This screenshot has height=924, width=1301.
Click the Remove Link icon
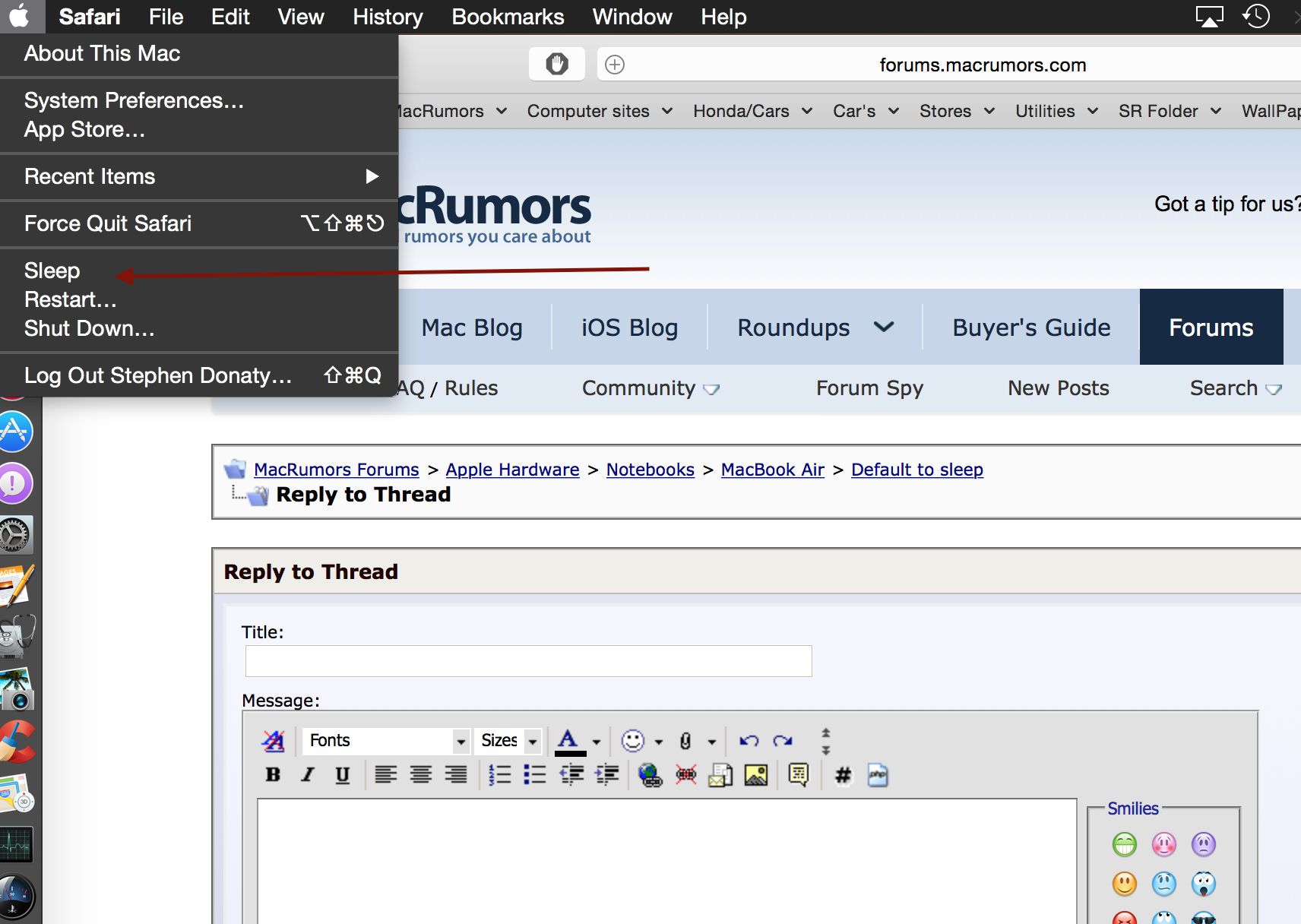(x=686, y=774)
